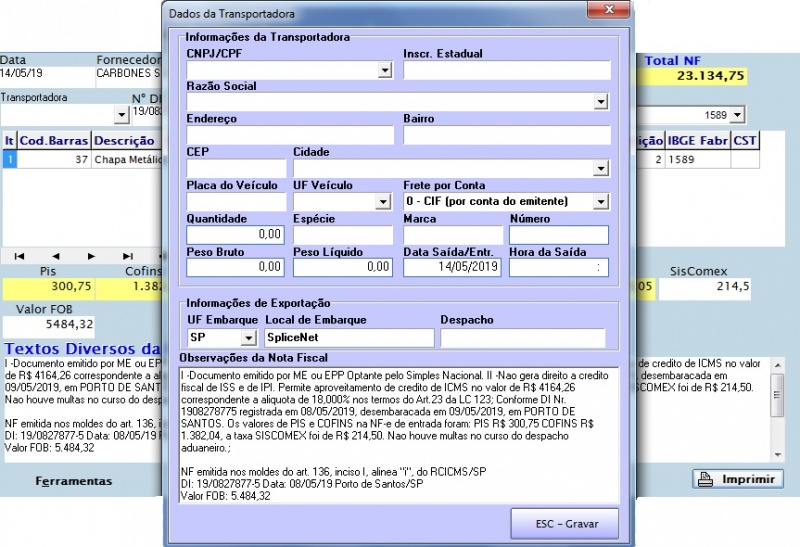Click the Data value 14/05/19

(x=21, y=73)
